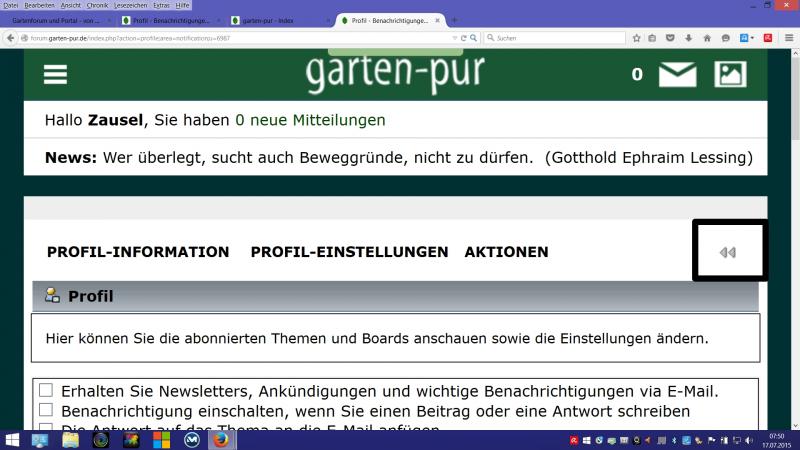800x450 pixels.
Task: Open Firefox downloads arrow icon
Action: [688, 38]
